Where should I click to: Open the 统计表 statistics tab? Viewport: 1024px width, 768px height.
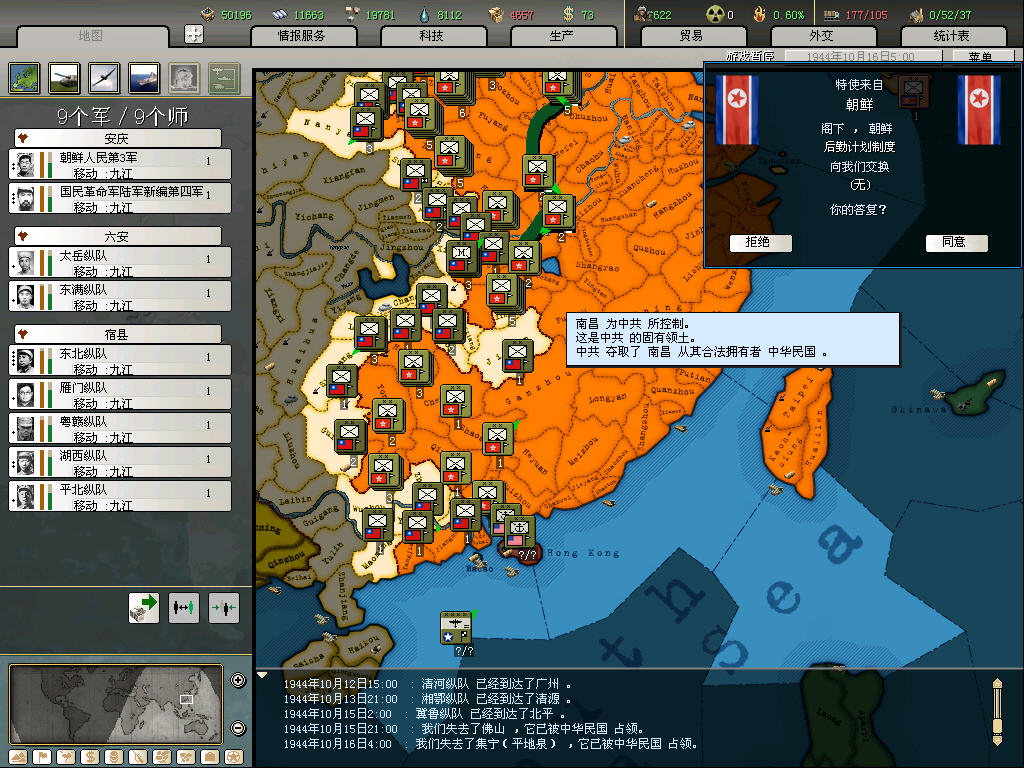click(952, 36)
